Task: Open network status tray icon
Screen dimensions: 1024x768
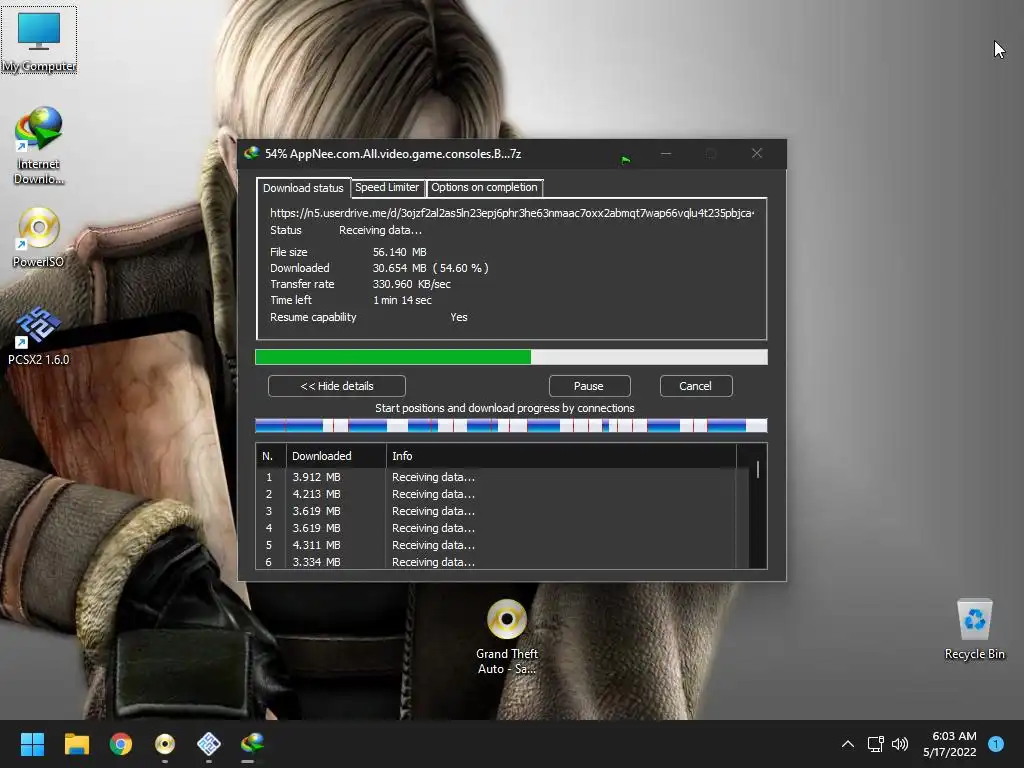Action: 875,744
